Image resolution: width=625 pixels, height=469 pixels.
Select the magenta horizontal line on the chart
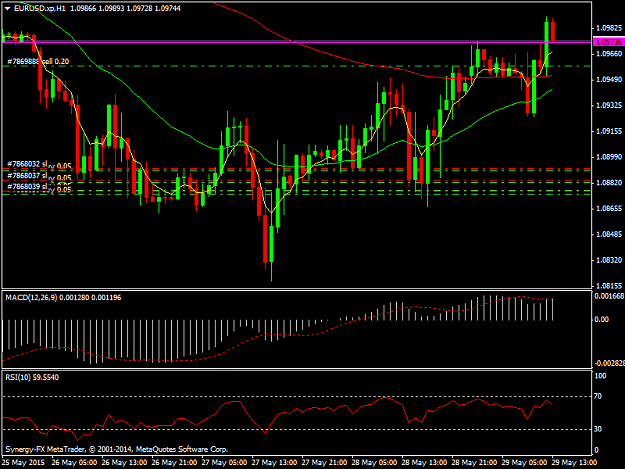(x=297, y=41)
